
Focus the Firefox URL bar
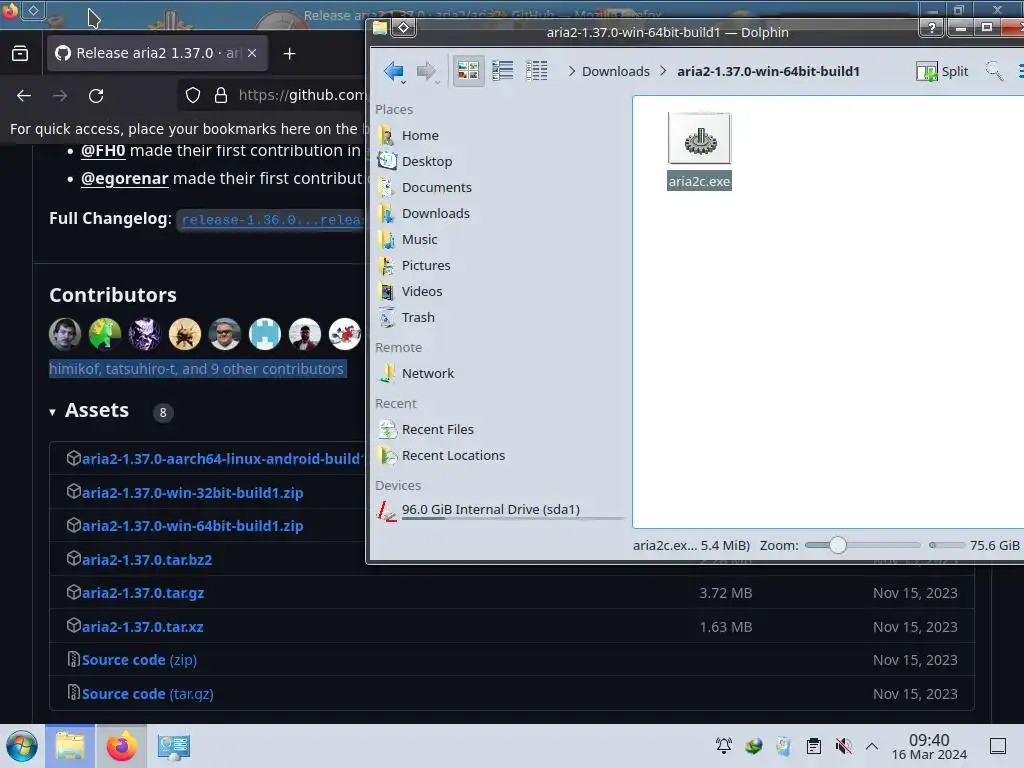[300, 95]
